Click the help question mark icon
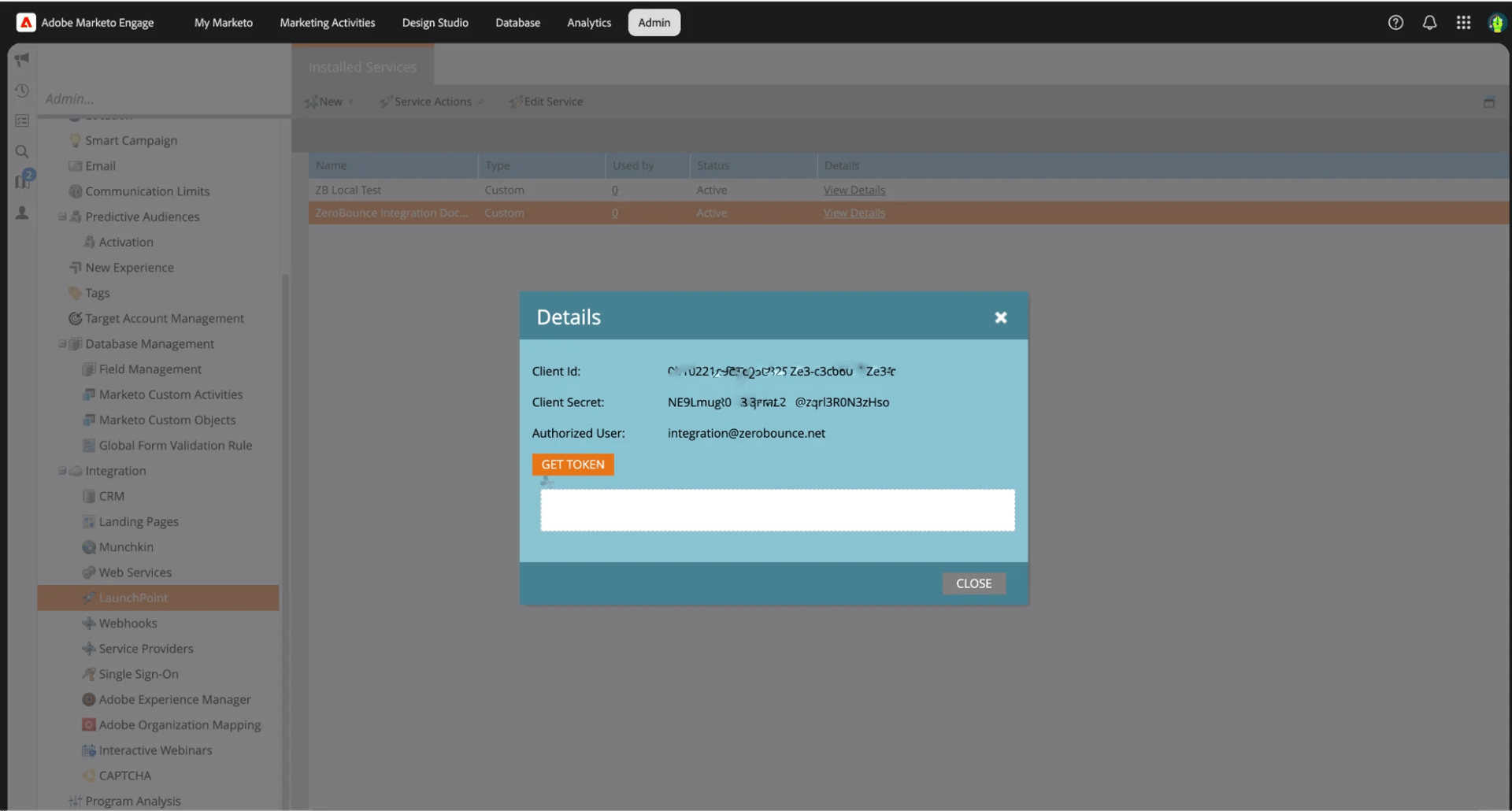 [x=1396, y=23]
